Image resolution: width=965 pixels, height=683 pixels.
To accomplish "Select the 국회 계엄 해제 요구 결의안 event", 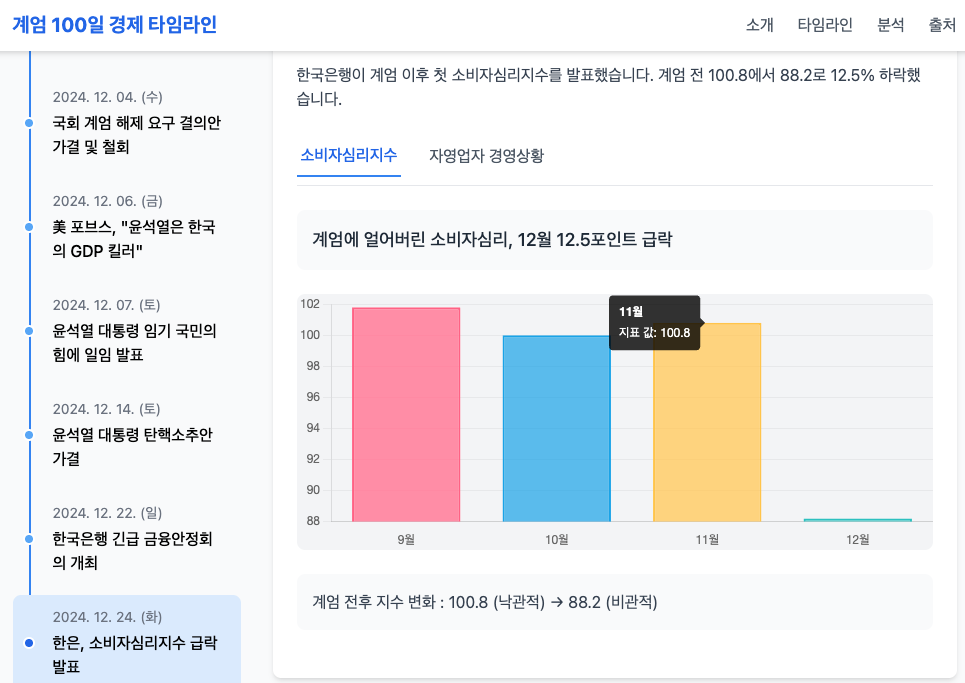I will tap(136, 134).
